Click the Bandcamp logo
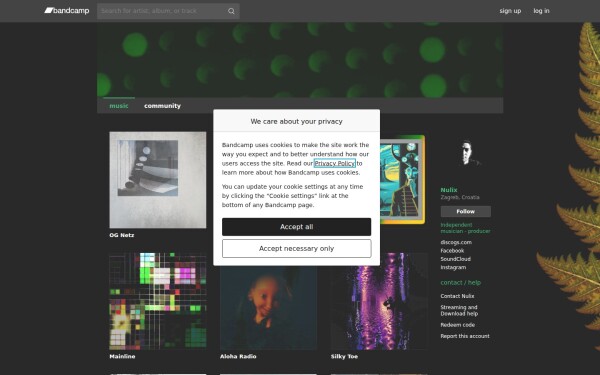600x375 pixels. 67,11
